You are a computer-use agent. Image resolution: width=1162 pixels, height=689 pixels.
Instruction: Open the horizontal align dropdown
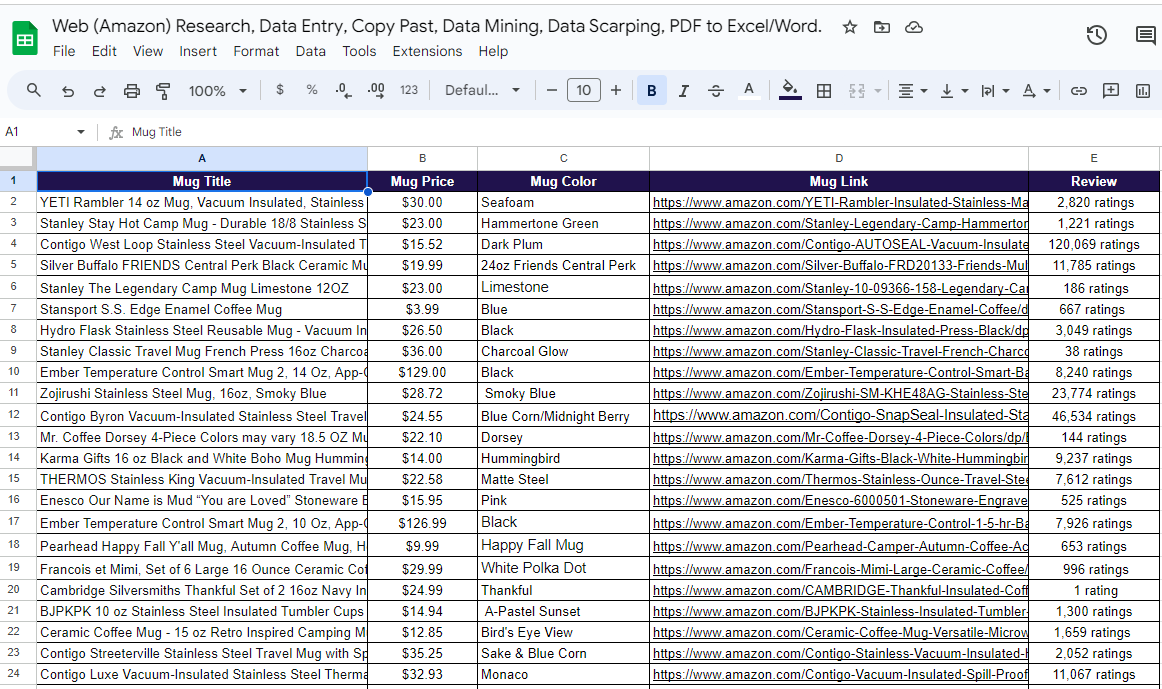pos(912,90)
